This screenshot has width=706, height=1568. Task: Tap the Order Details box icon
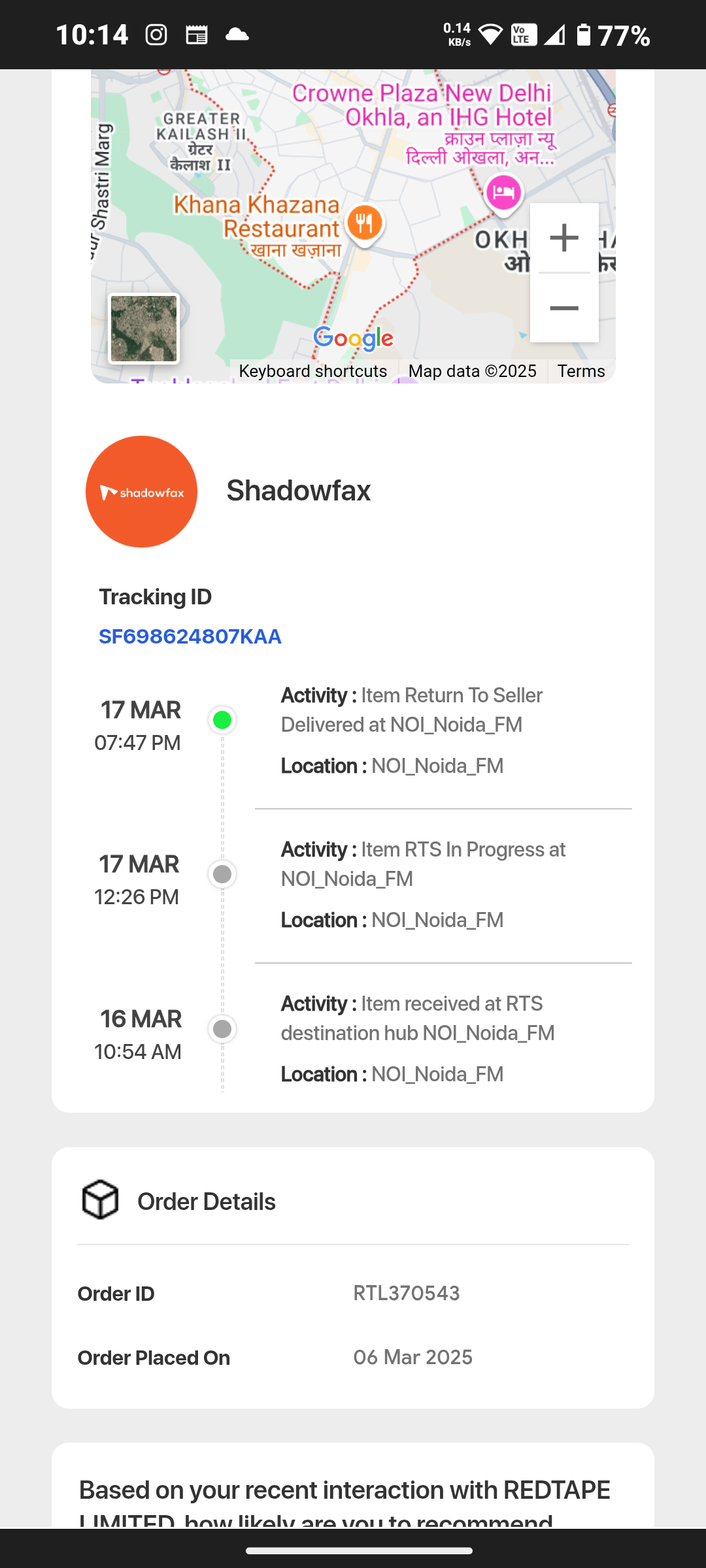[x=100, y=1200]
